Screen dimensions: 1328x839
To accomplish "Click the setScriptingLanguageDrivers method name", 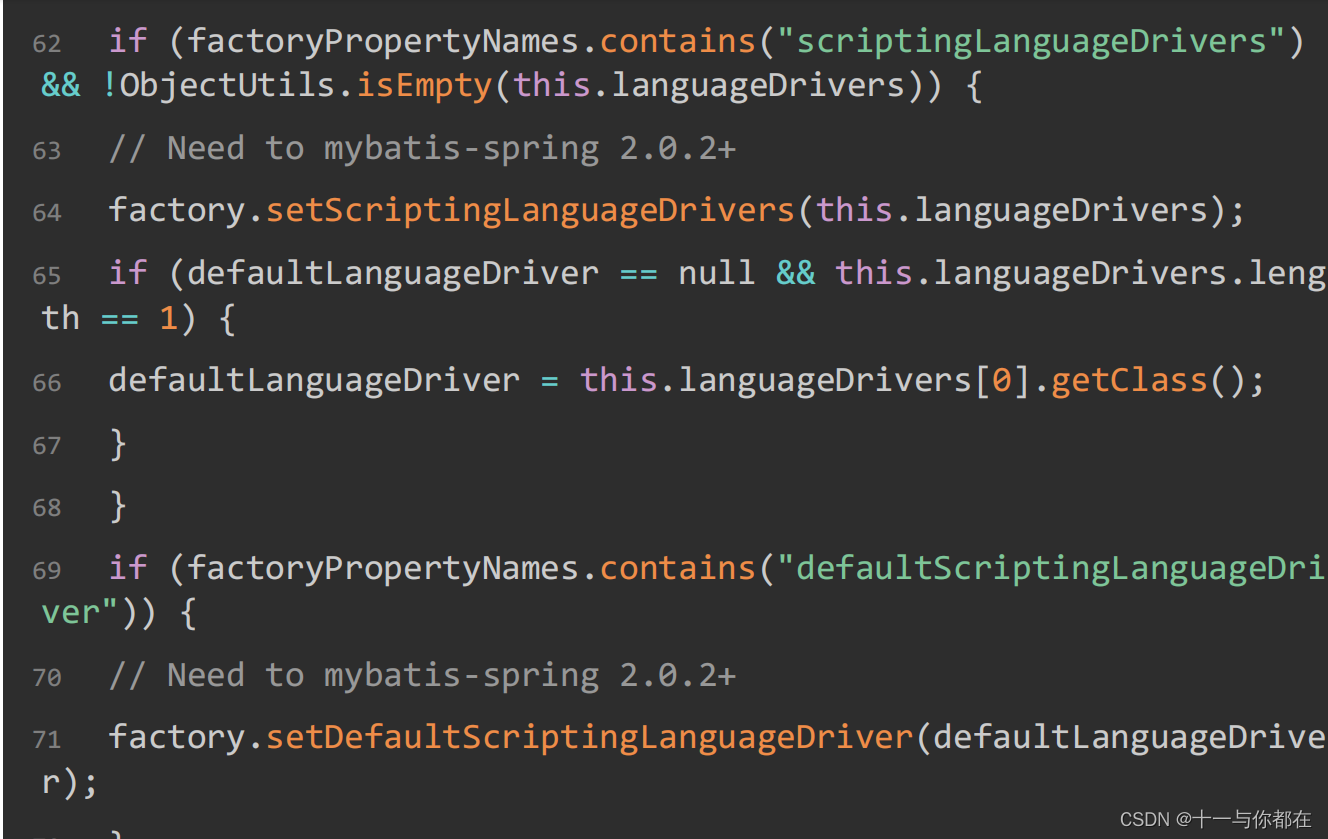I will pyautogui.click(x=530, y=210).
